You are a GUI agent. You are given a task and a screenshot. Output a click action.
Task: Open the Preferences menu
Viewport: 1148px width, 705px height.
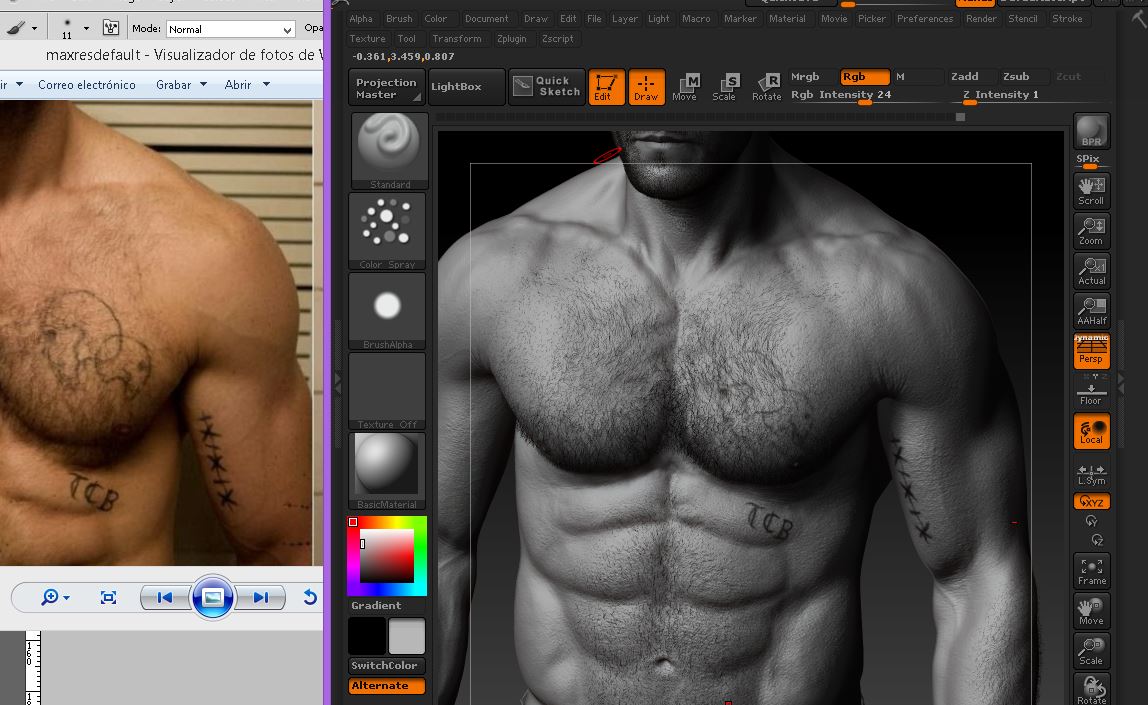click(925, 19)
